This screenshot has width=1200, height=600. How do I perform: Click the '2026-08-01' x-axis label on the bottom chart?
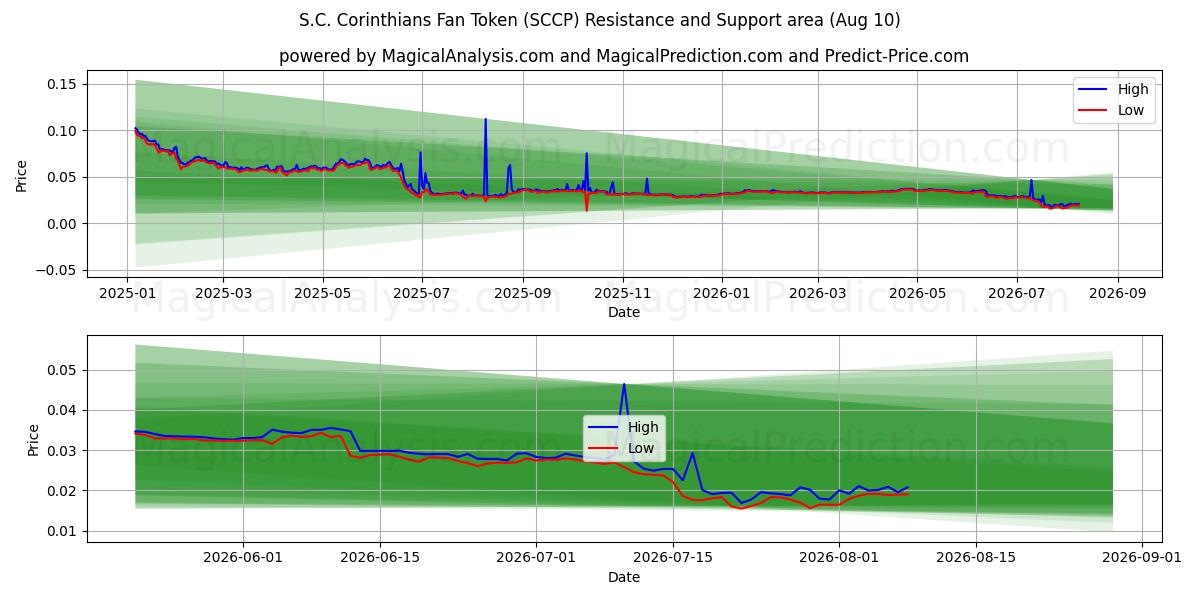click(840, 559)
